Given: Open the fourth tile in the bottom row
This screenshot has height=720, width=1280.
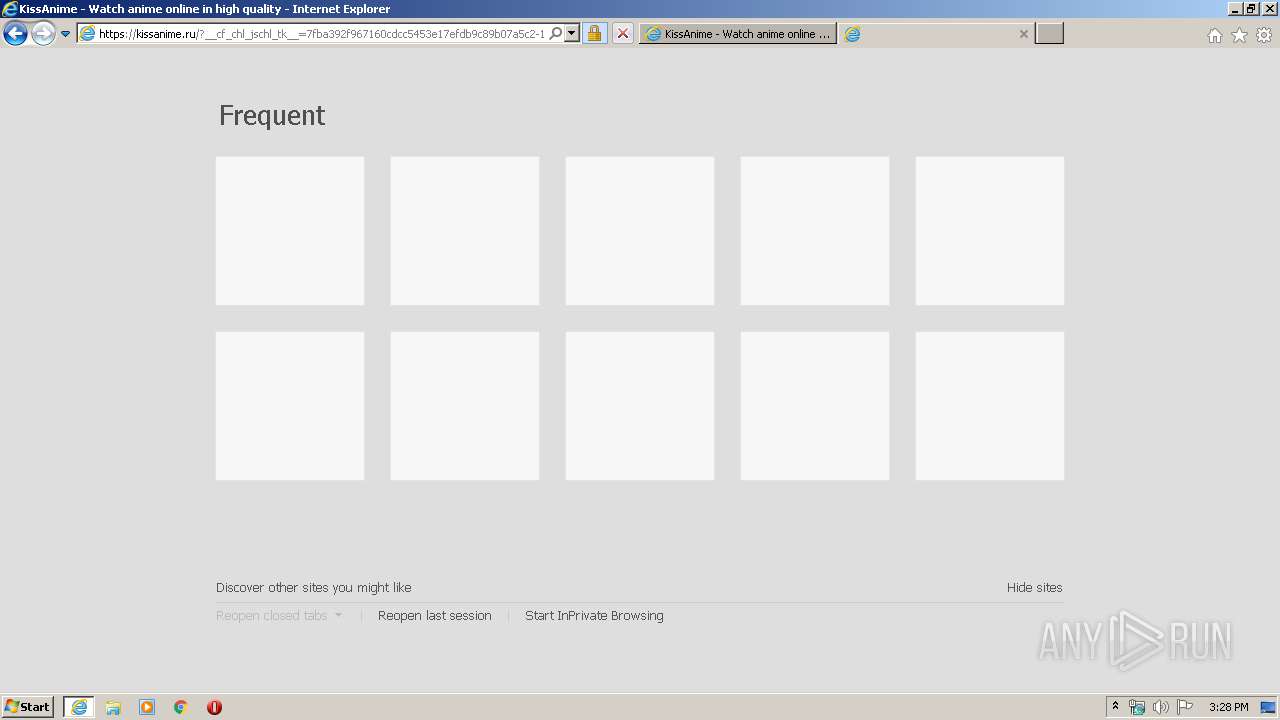Looking at the screenshot, I should pos(815,406).
